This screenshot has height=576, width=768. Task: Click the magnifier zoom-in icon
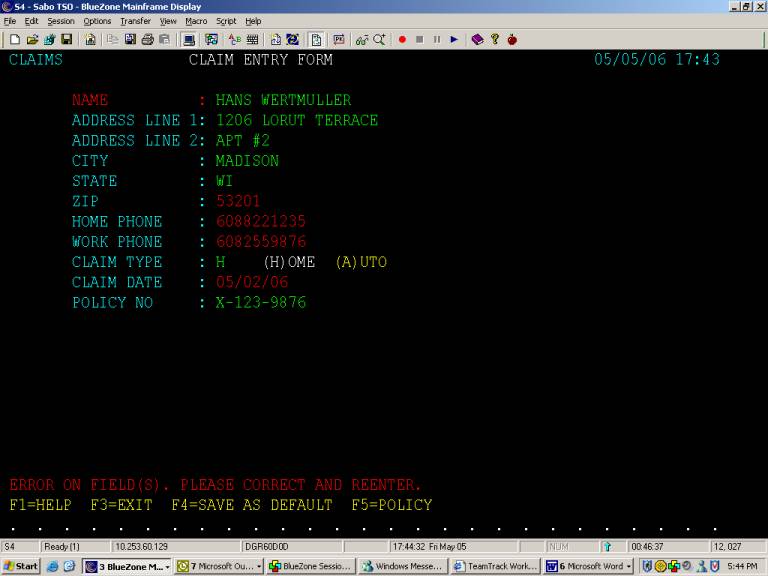(x=379, y=40)
